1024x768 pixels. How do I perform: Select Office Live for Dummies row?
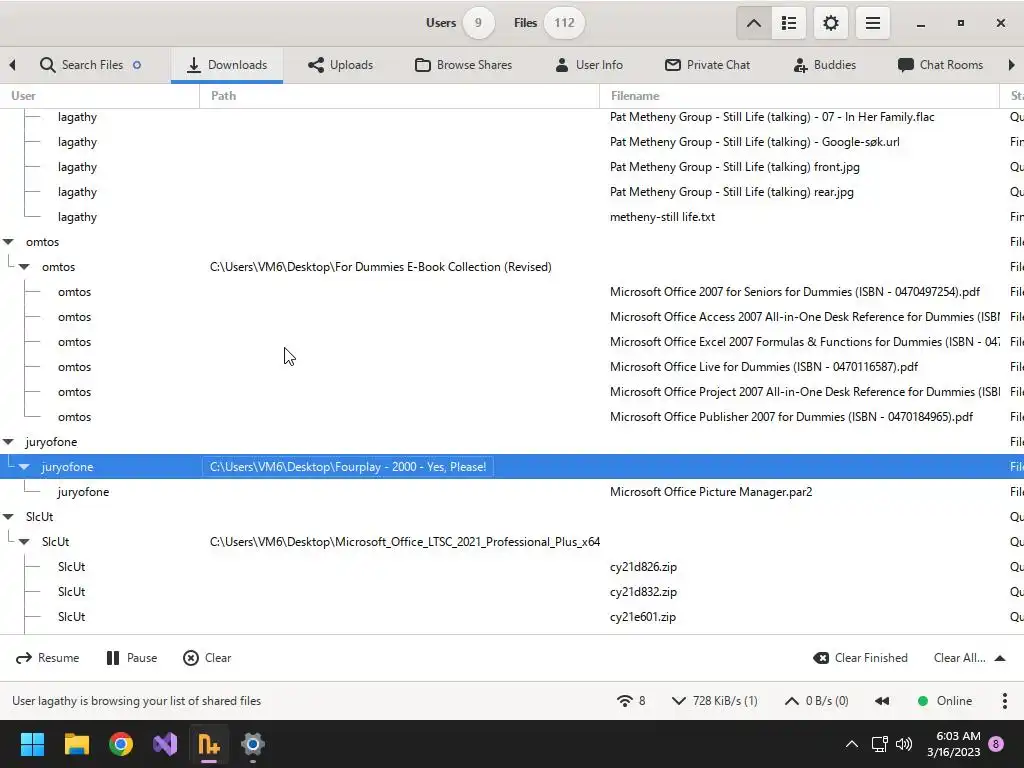click(x=512, y=366)
